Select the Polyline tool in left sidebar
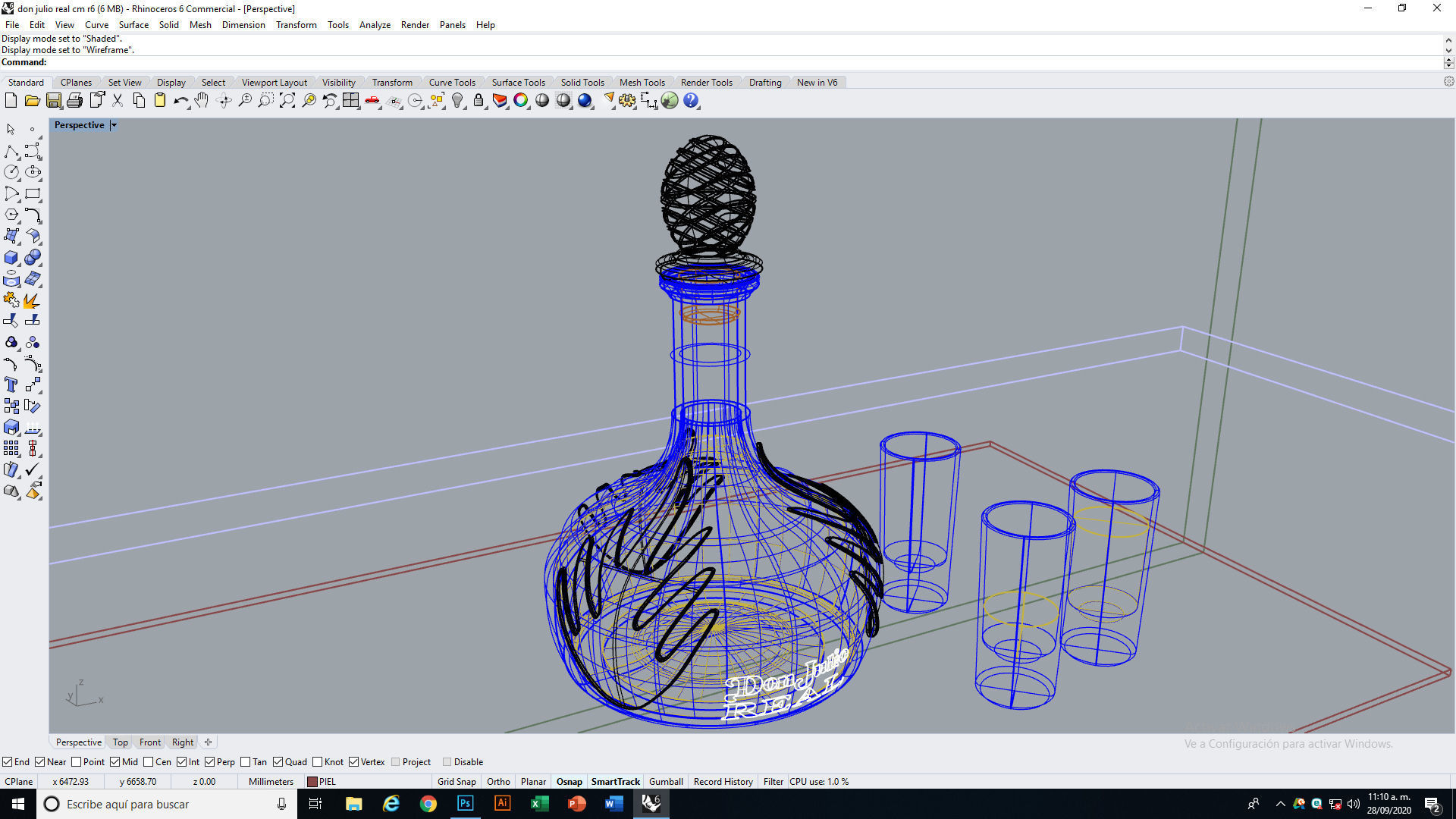The image size is (1456, 819). tap(11, 151)
